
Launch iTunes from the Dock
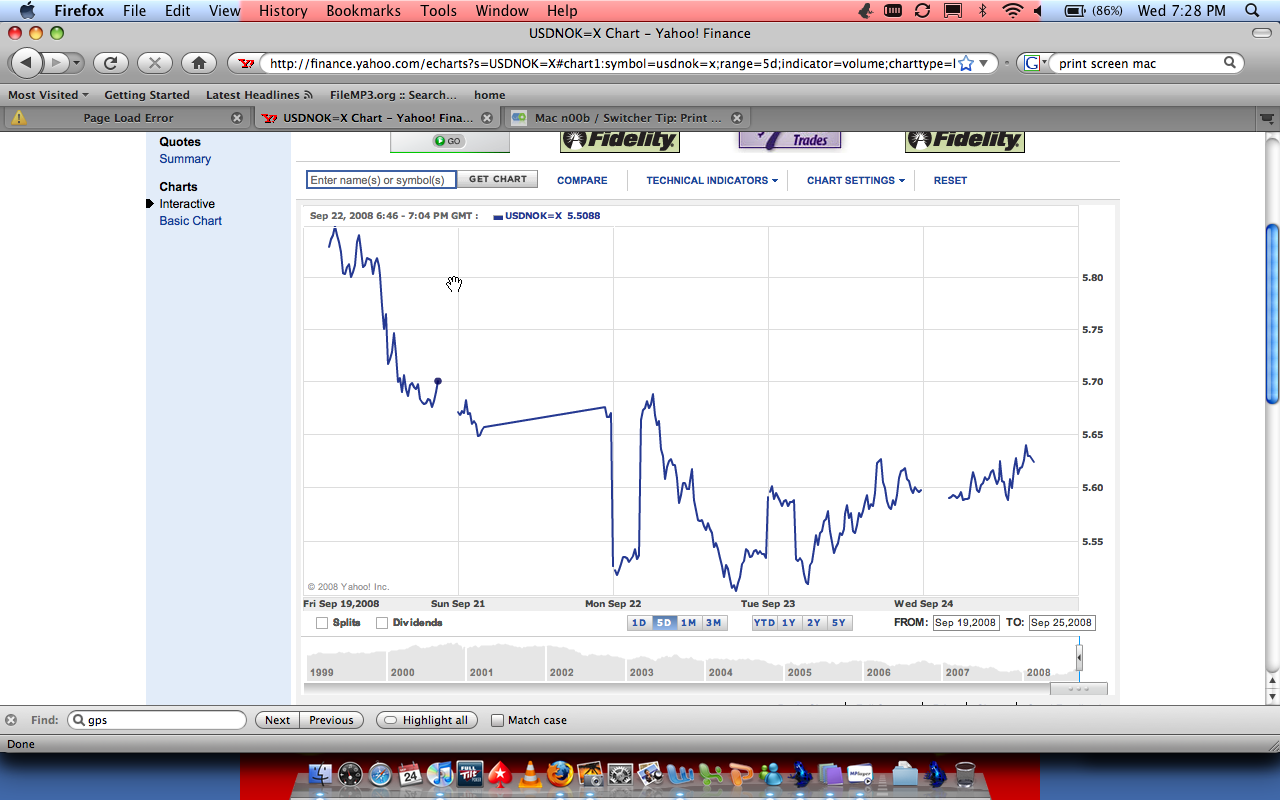point(440,774)
